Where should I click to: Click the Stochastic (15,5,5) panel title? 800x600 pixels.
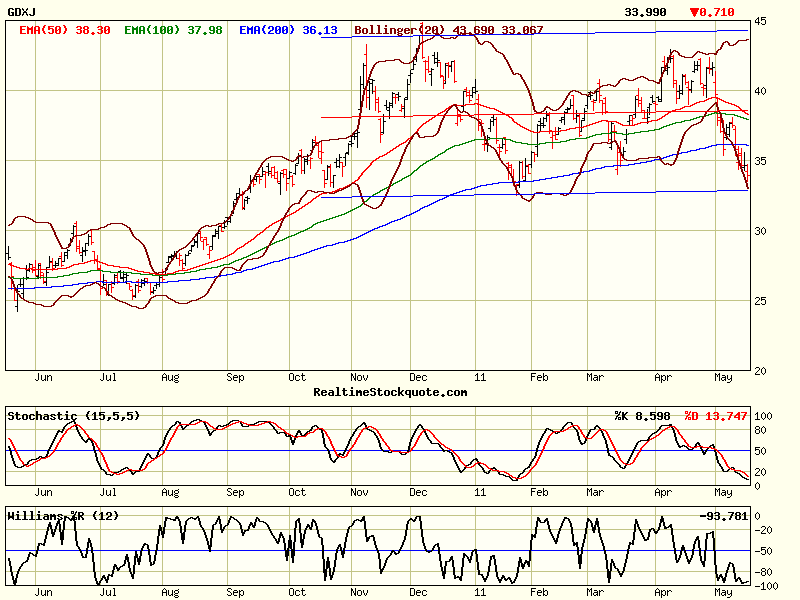pyautogui.click(x=73, y=414)
